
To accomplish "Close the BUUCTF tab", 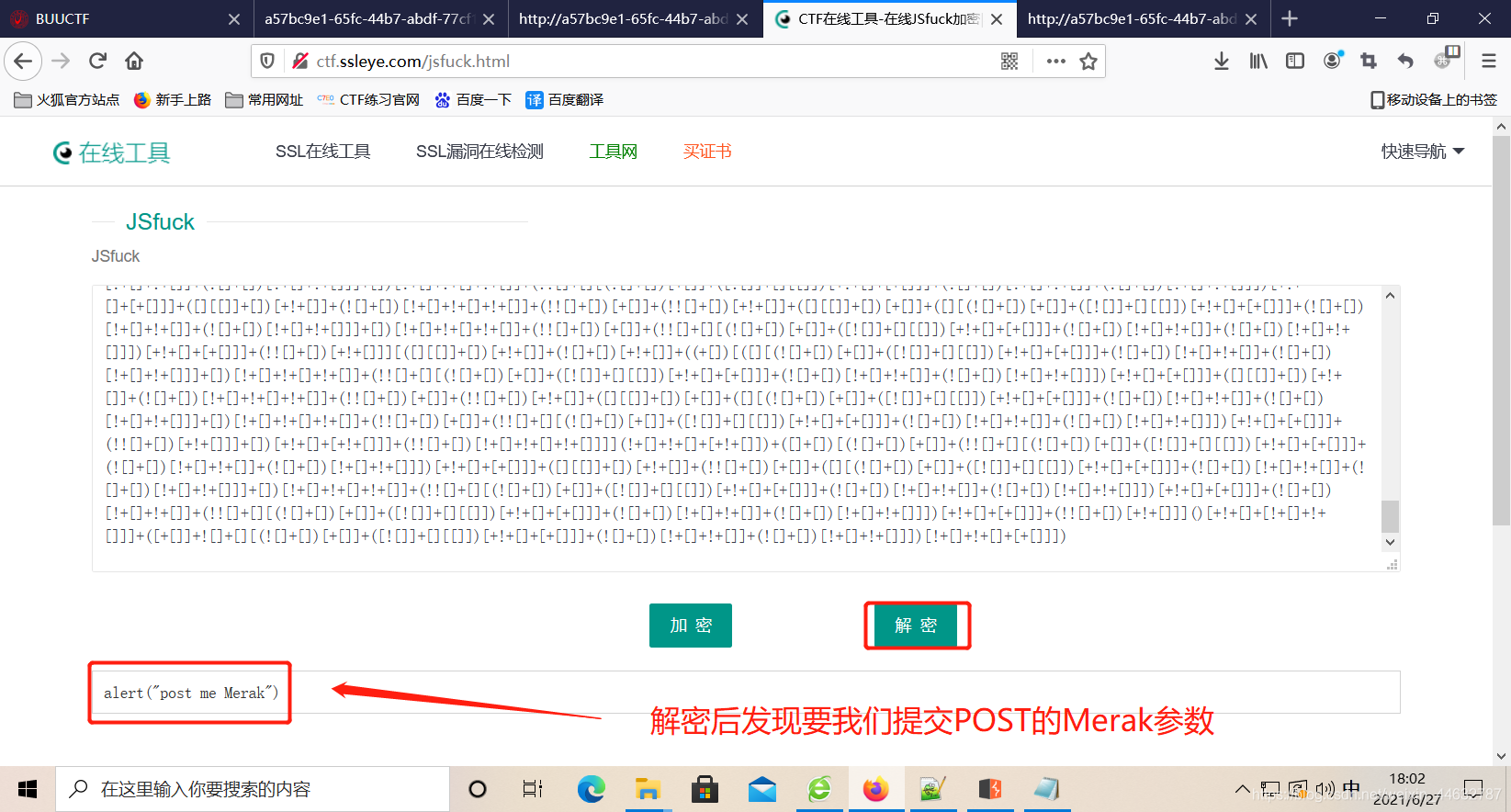I will tap(234, 19).
